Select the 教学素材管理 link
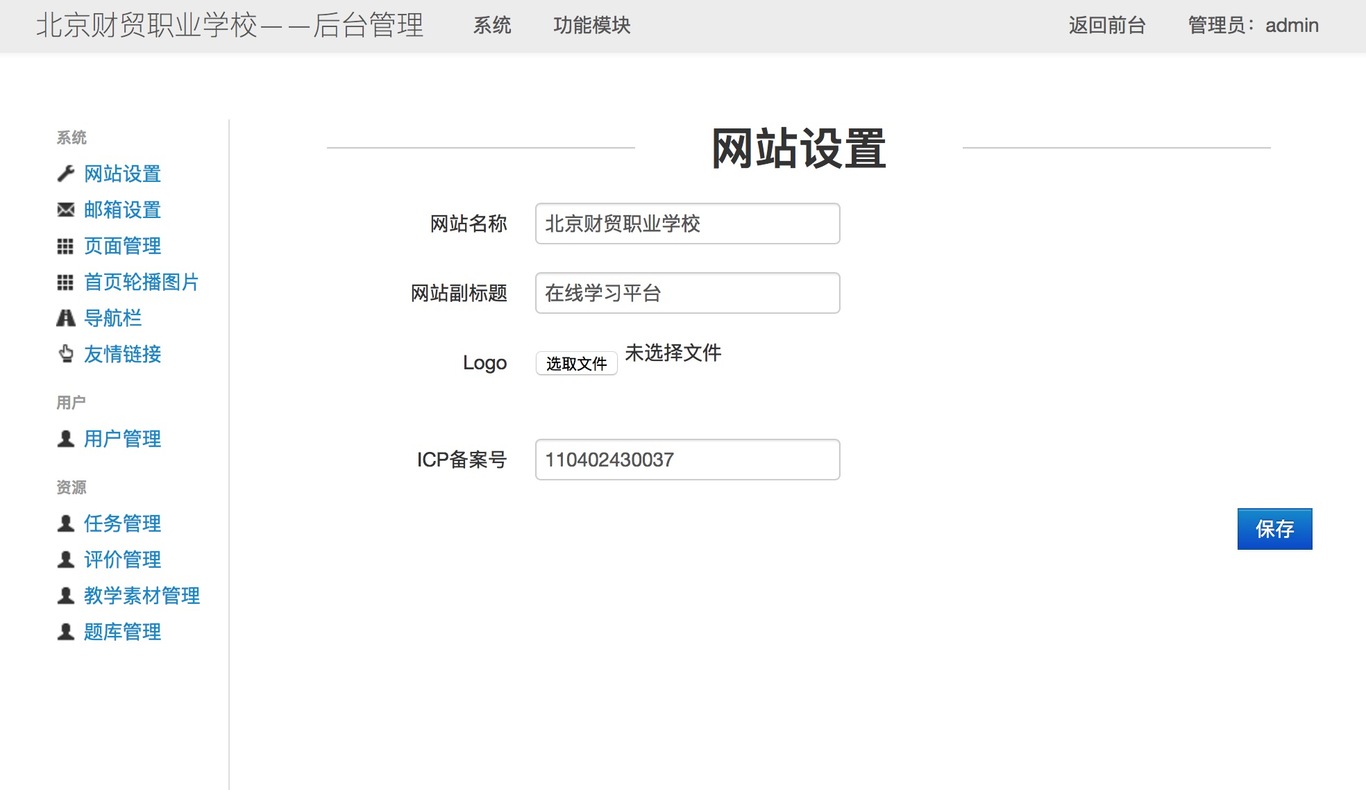Image resolution: width=1366 pixels, height=790 pixels. [x=142, y=596]
